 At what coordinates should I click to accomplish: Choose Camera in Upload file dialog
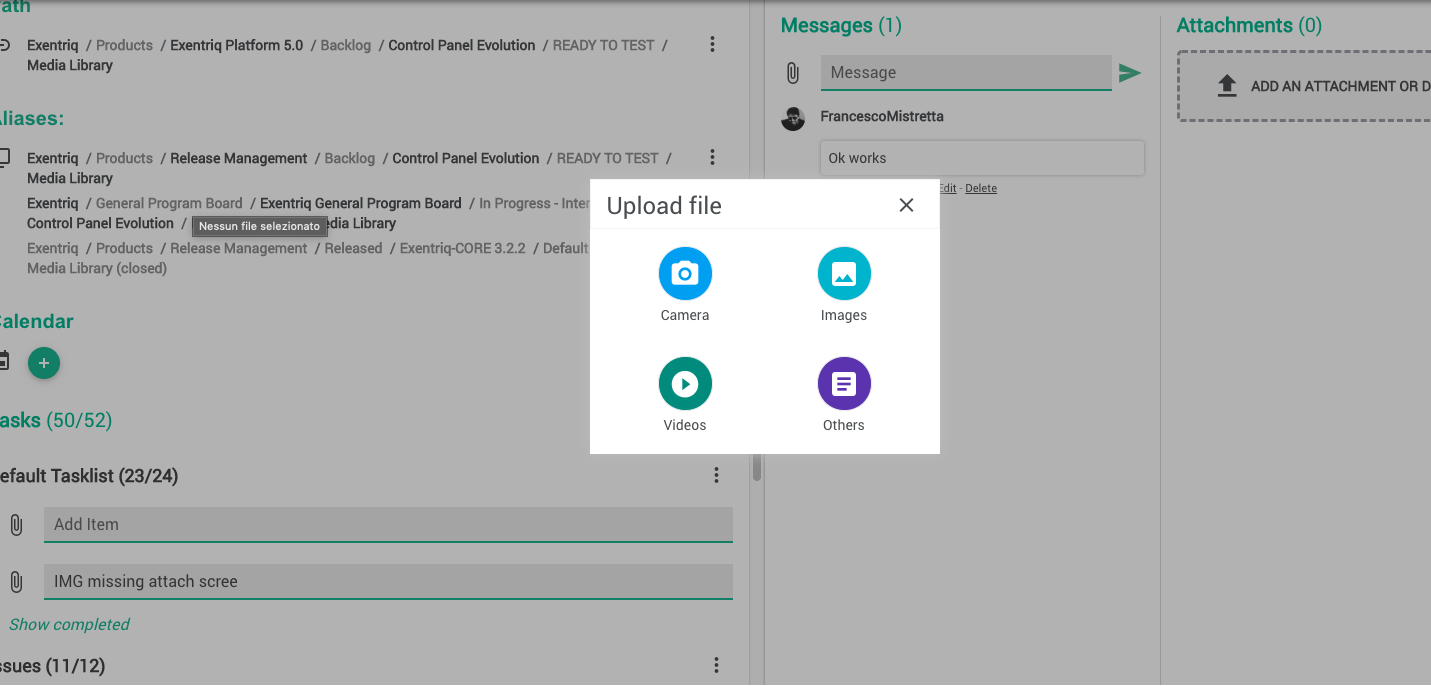click(685, 274)
